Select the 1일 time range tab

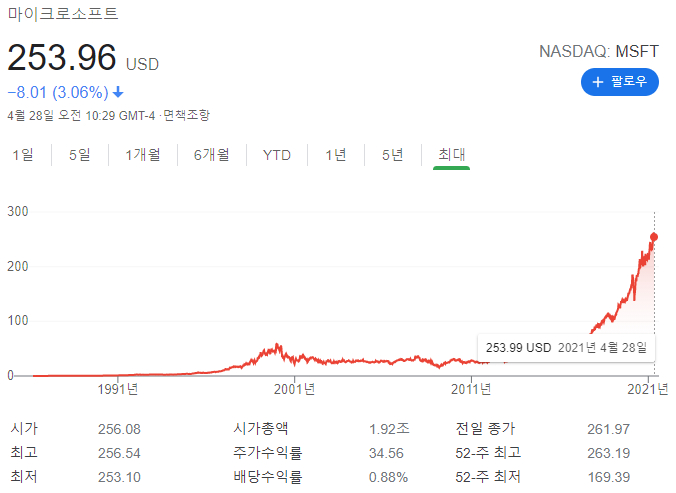[23, 155]
